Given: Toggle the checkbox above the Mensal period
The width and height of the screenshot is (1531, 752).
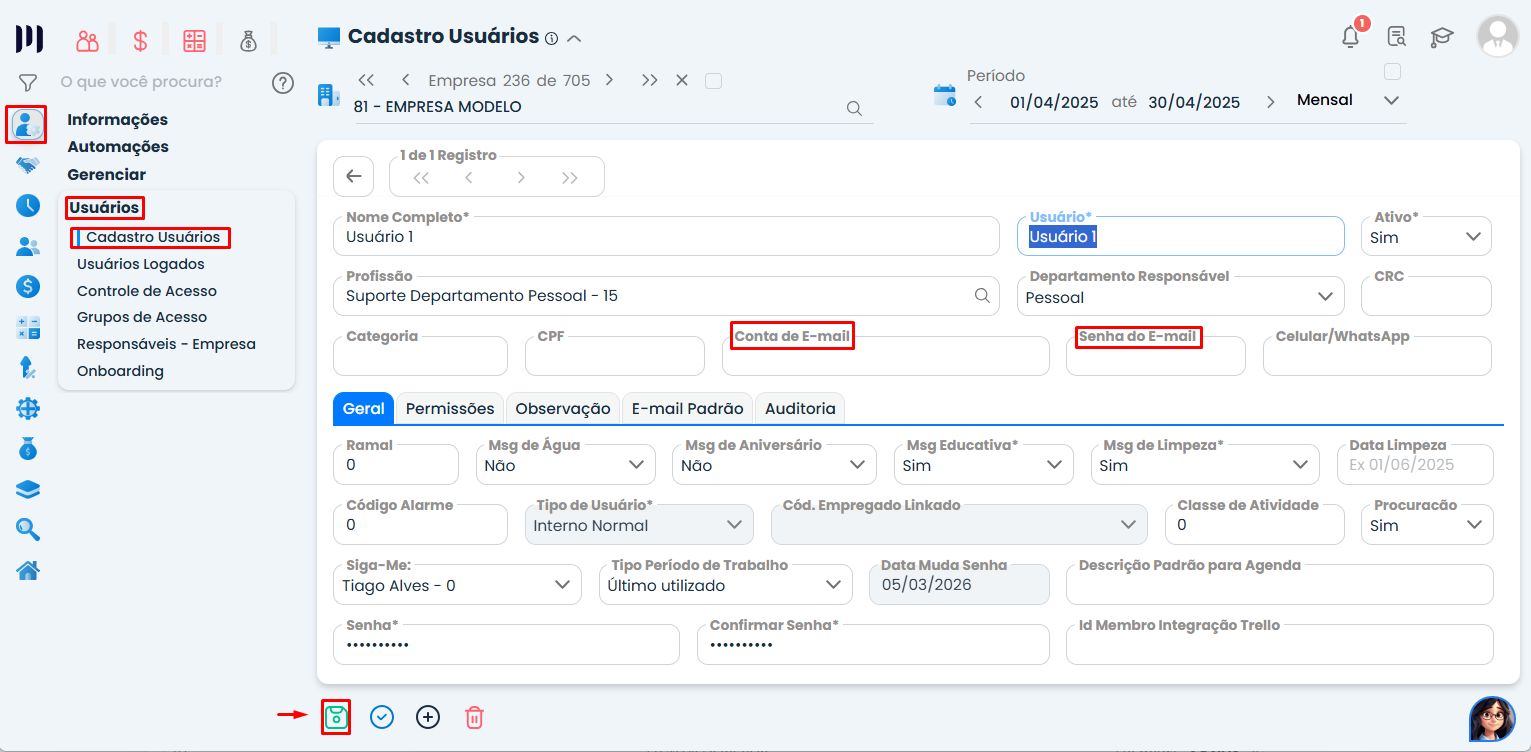Looking at the screenshot, I should (x=1392, y=72).
